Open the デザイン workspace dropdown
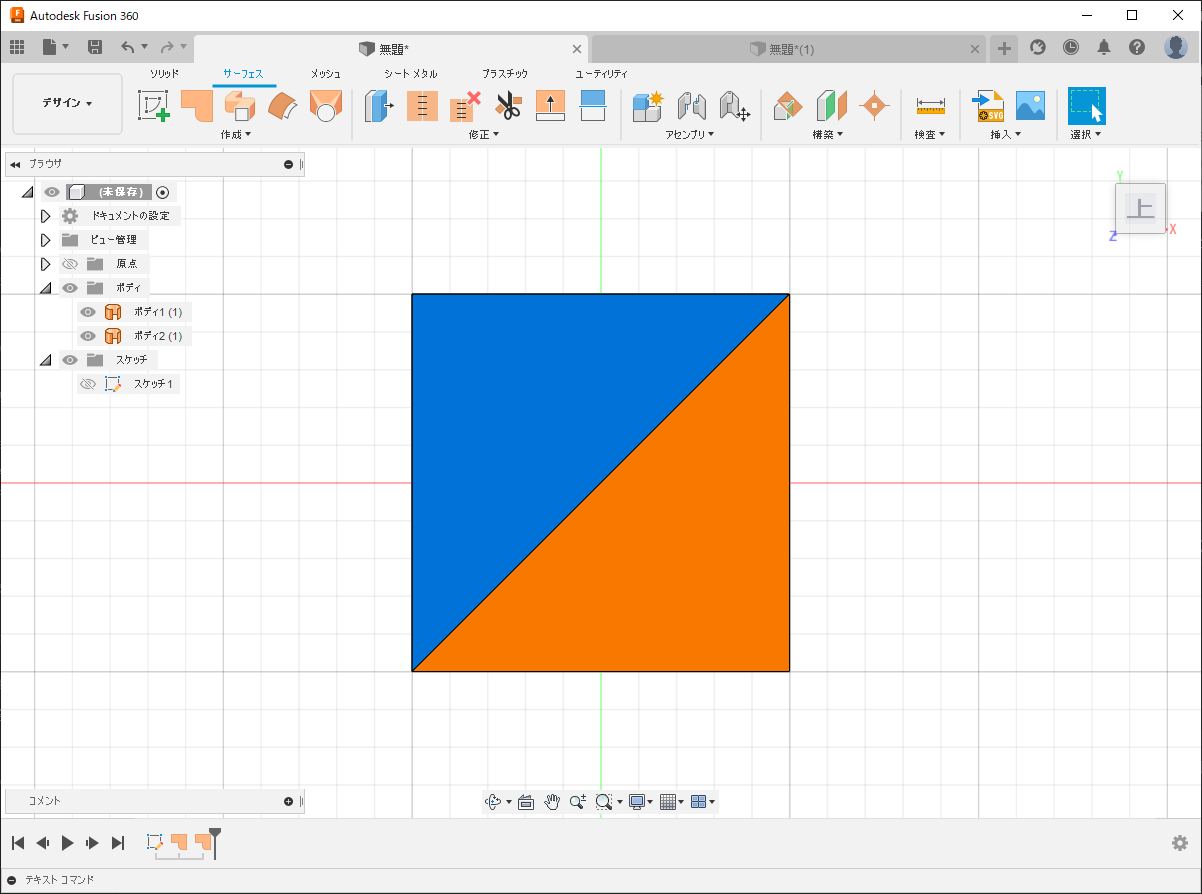 click(67, 103)
